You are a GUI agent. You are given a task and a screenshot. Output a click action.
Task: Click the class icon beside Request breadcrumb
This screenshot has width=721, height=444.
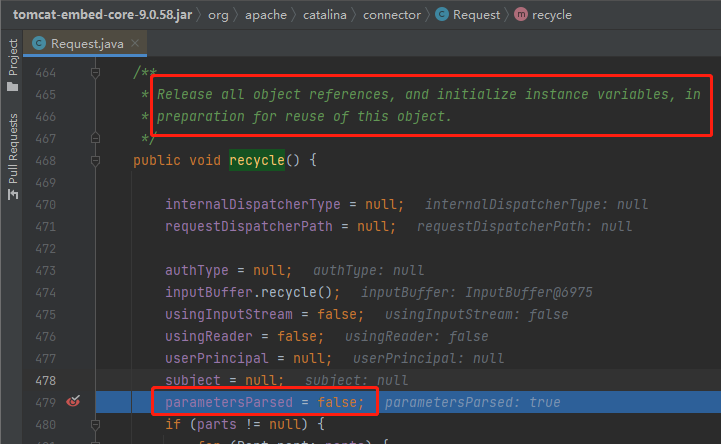click(442, 15)
